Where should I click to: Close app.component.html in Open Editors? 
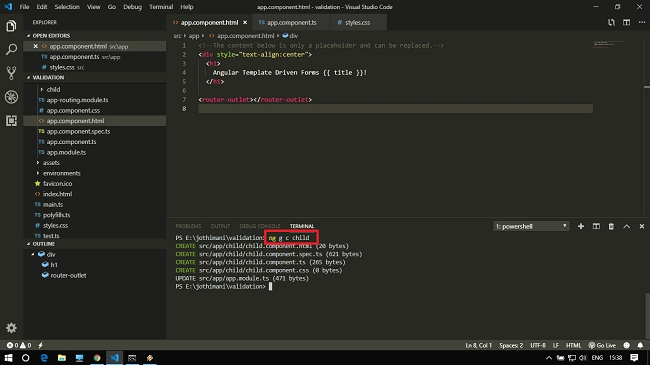(36, 46)
